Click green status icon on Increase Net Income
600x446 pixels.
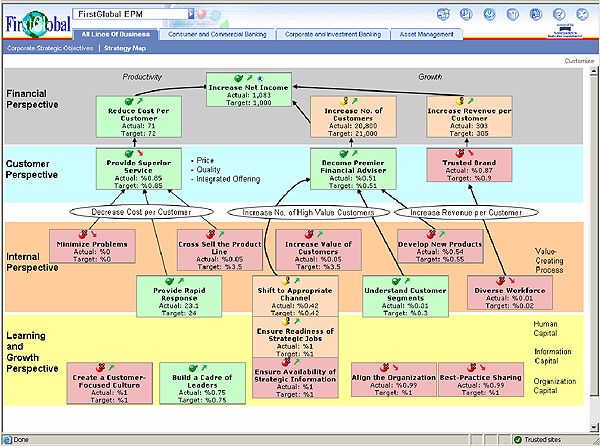[x=238, y=76]
